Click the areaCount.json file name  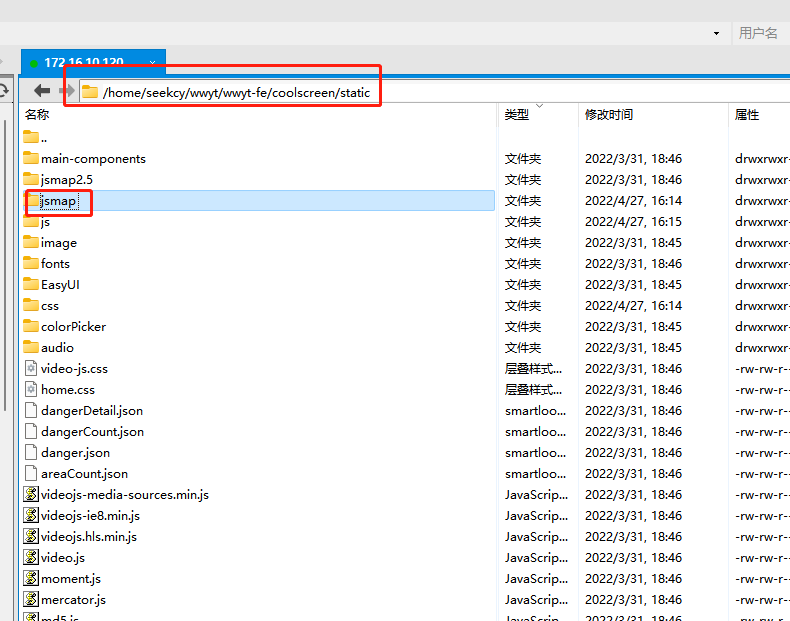point(85,473)
